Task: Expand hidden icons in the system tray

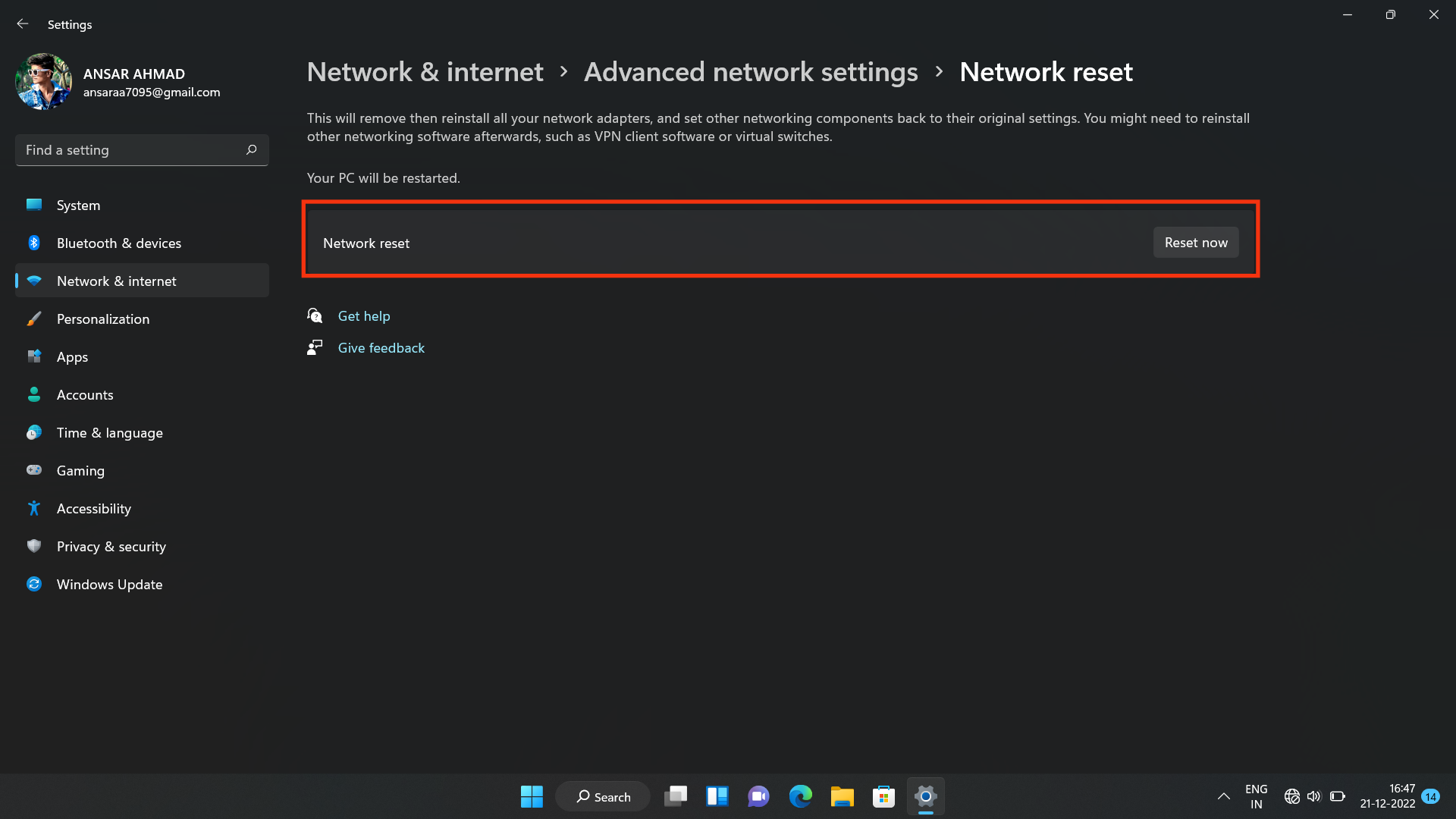Action: coord(1223,796)
